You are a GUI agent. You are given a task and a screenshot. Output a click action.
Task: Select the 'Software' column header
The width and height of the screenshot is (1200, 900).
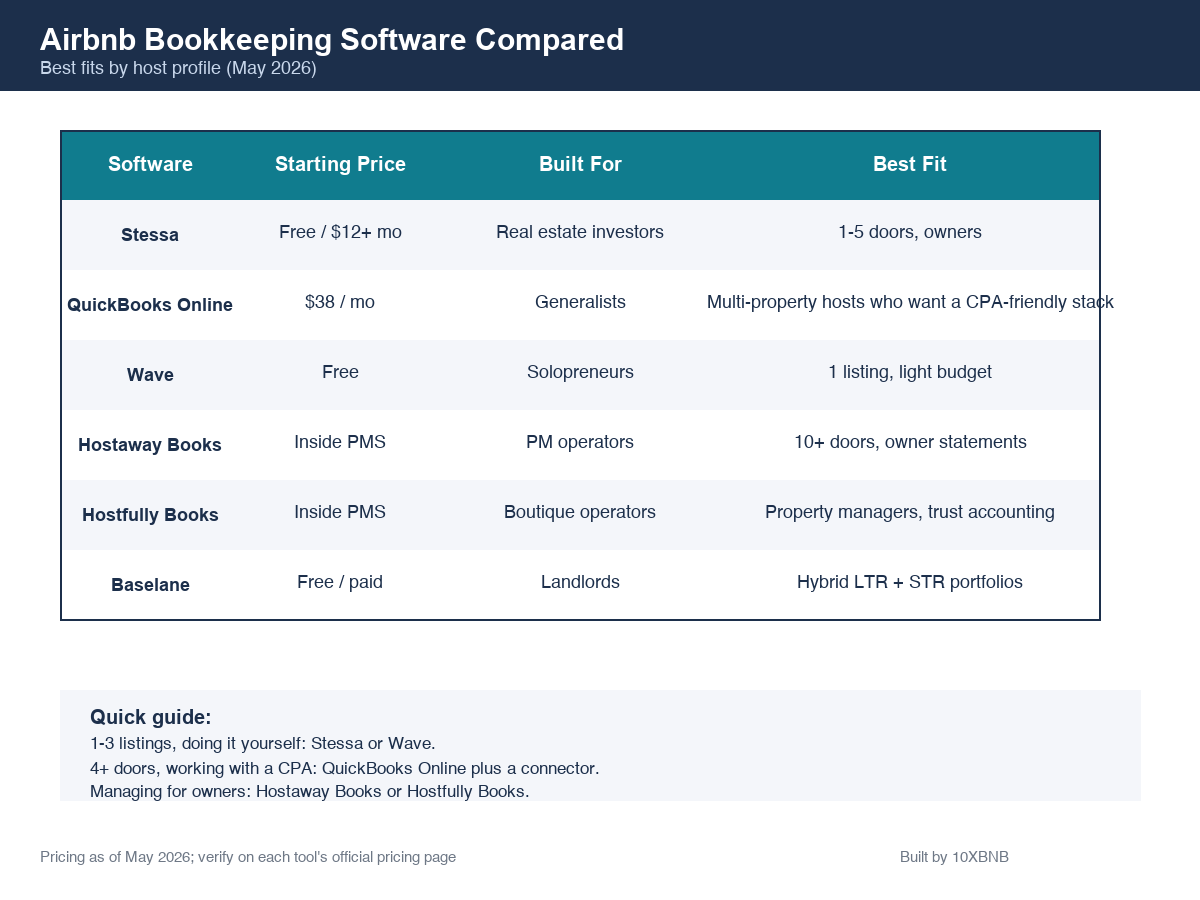pos(150,164)
